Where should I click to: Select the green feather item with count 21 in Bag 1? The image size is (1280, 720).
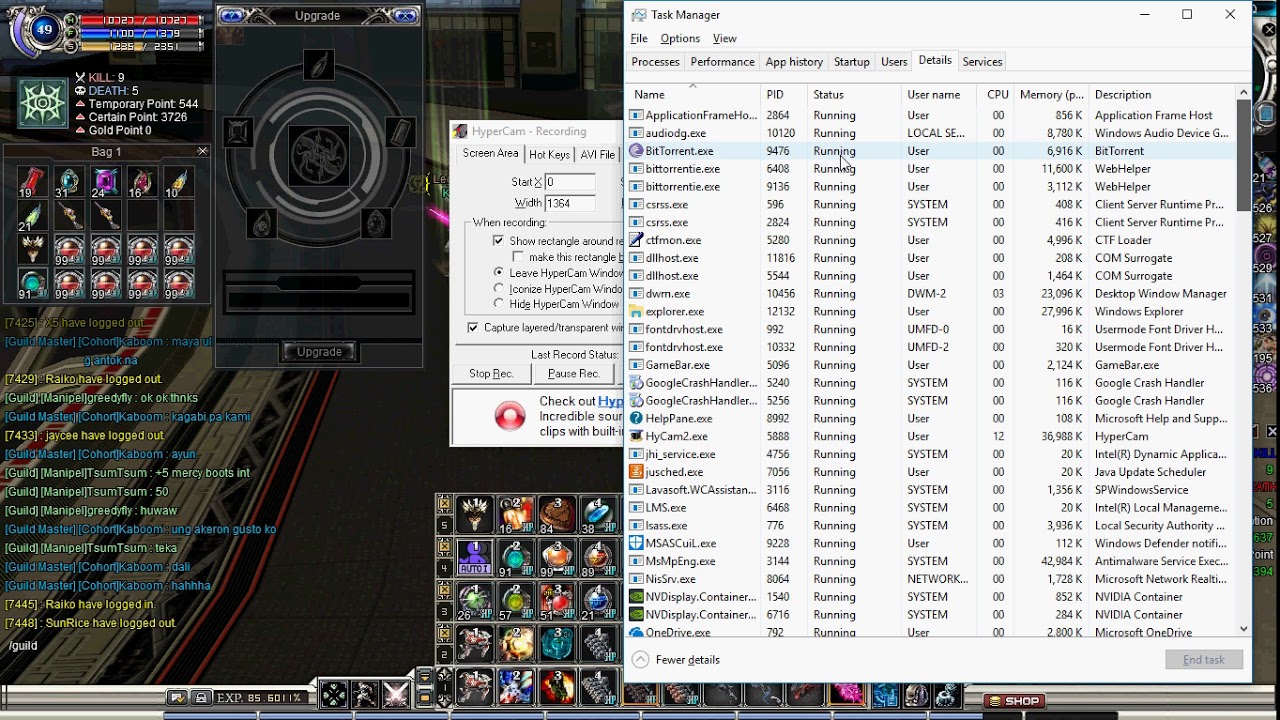tap(32, 216)
